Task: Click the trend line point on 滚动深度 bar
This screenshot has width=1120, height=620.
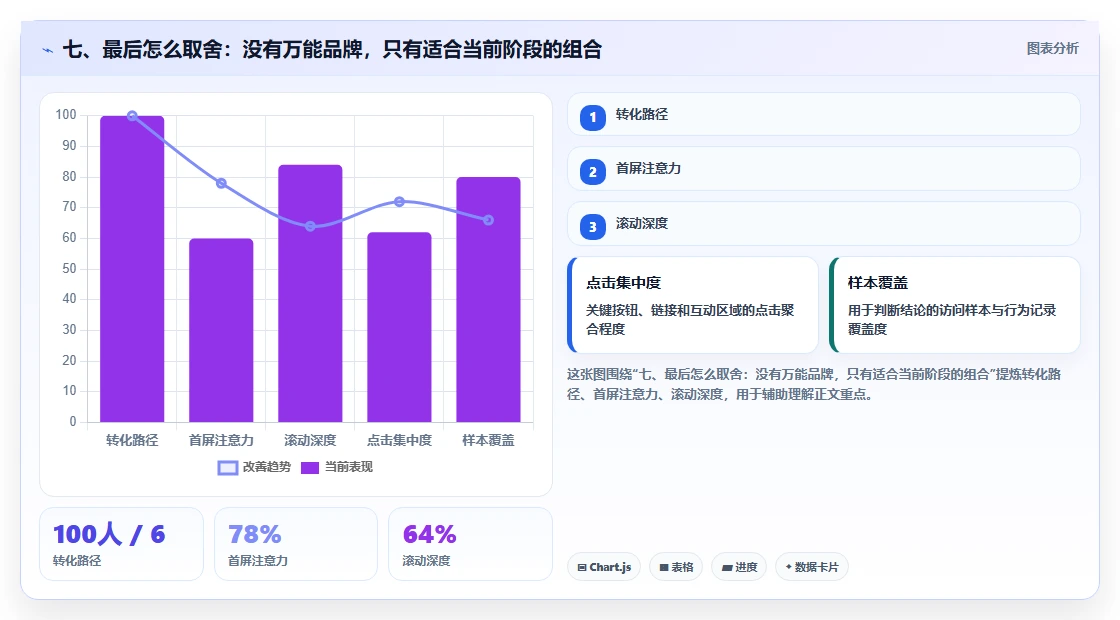Action: click(x=310, y=226)
